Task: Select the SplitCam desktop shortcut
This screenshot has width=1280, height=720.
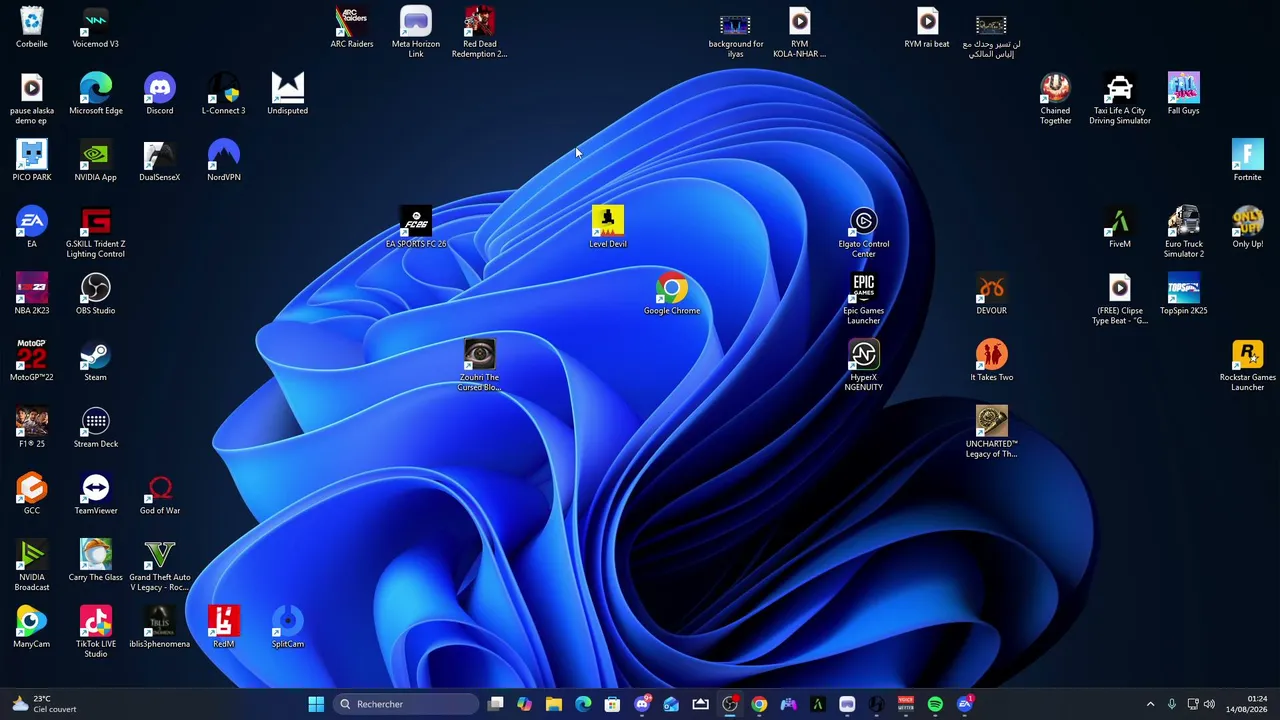Action: [288, 628]
